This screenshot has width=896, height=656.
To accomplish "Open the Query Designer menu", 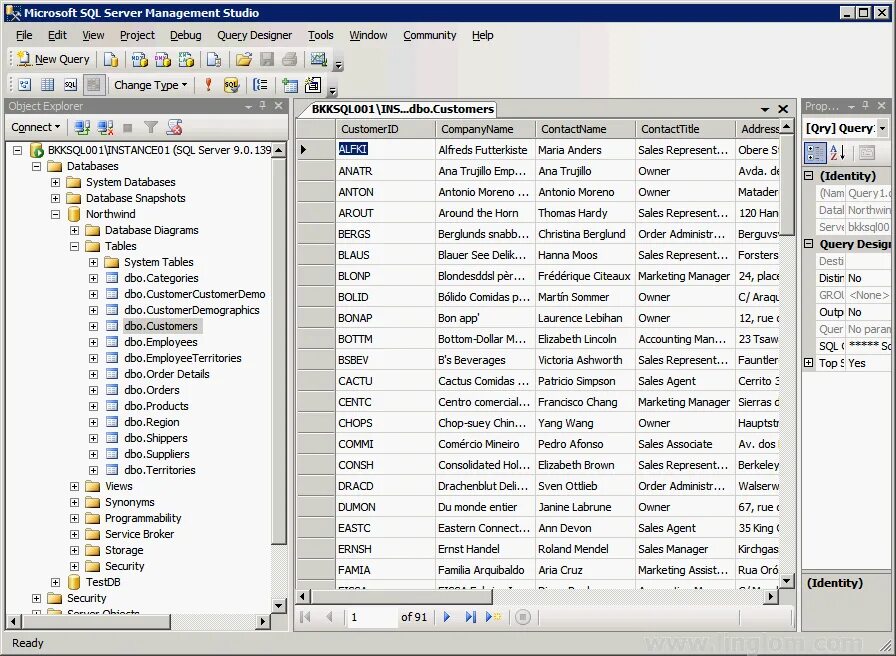I will (x=254, y=35).
